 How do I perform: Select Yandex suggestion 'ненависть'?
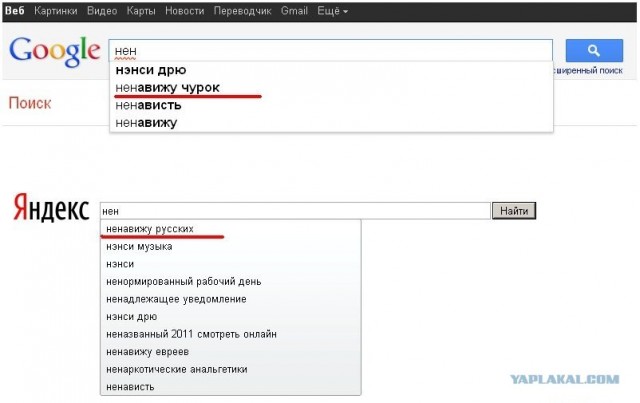(231, 387)
